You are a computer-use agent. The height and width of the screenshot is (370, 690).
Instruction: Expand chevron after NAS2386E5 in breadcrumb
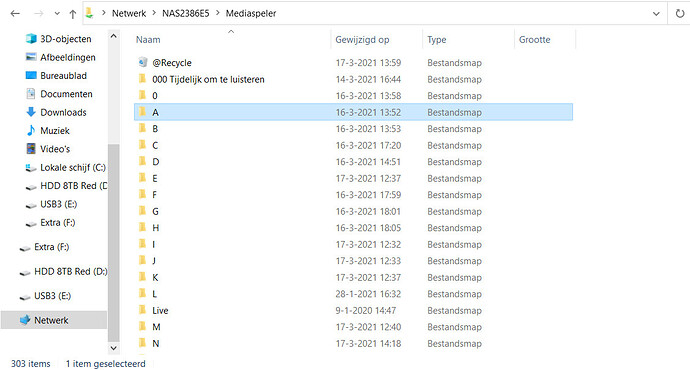pos(218,13)
